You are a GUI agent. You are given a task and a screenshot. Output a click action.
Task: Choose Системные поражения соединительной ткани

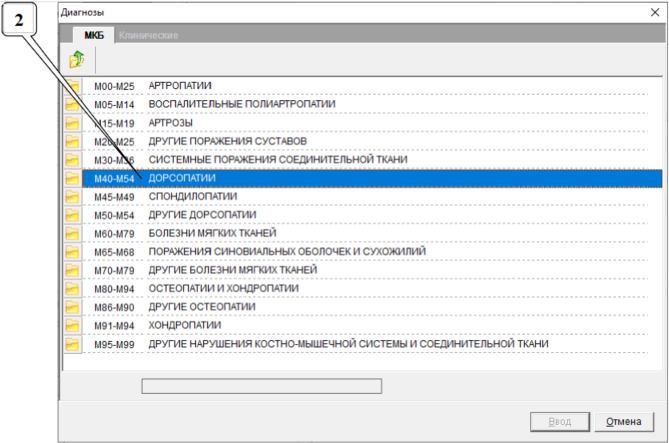point(276,159)
